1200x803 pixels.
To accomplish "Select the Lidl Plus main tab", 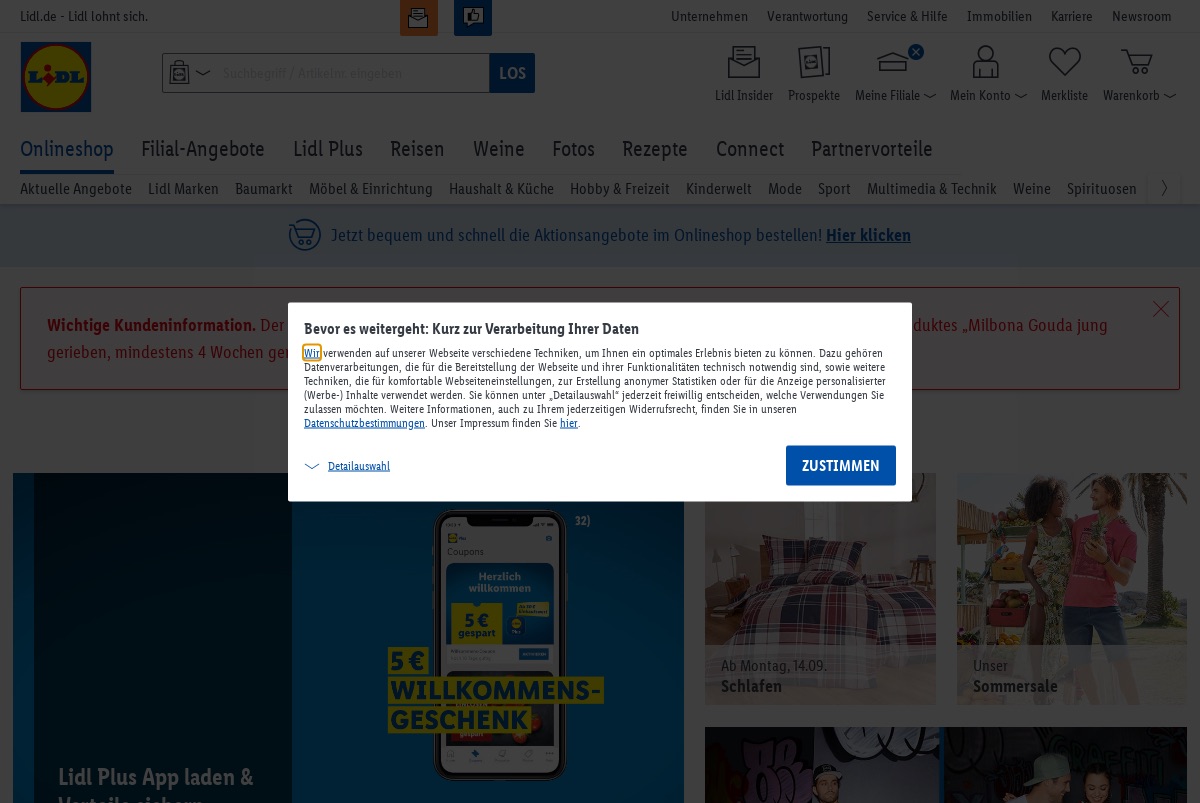I will click(x=328, y=149).
